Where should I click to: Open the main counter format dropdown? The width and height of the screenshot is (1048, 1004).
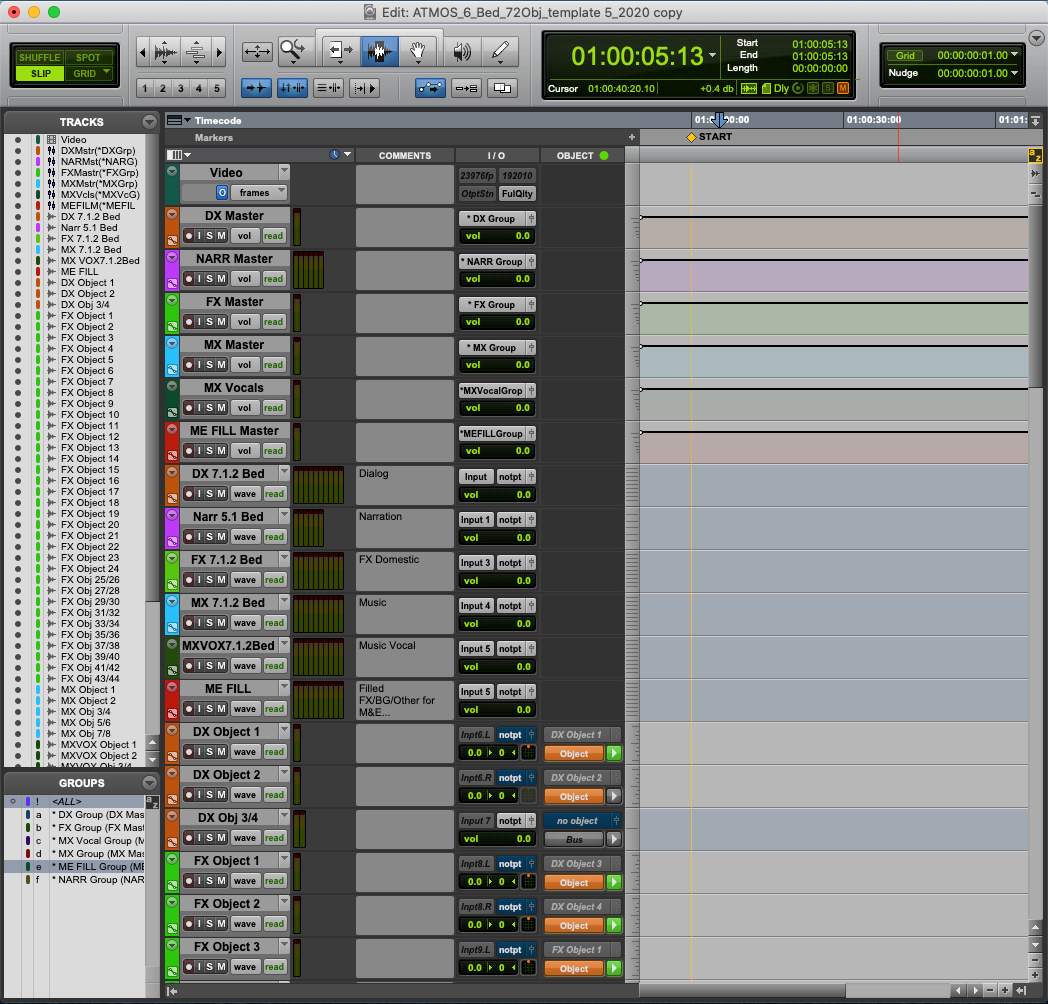pos(713,56)
